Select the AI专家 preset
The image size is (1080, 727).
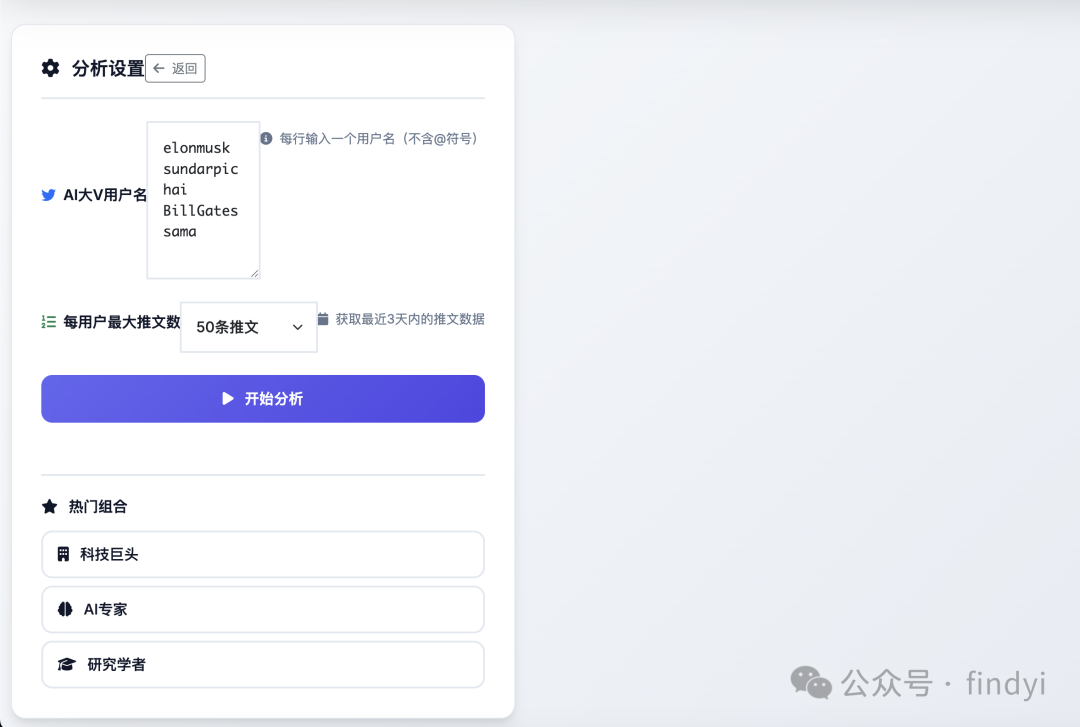(x=263, y=609)
